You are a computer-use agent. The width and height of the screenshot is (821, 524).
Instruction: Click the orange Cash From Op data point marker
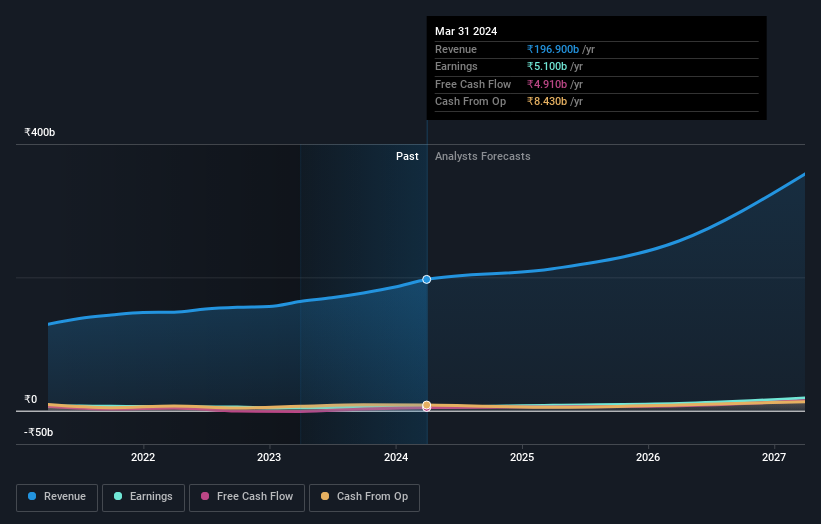[427, 405]
